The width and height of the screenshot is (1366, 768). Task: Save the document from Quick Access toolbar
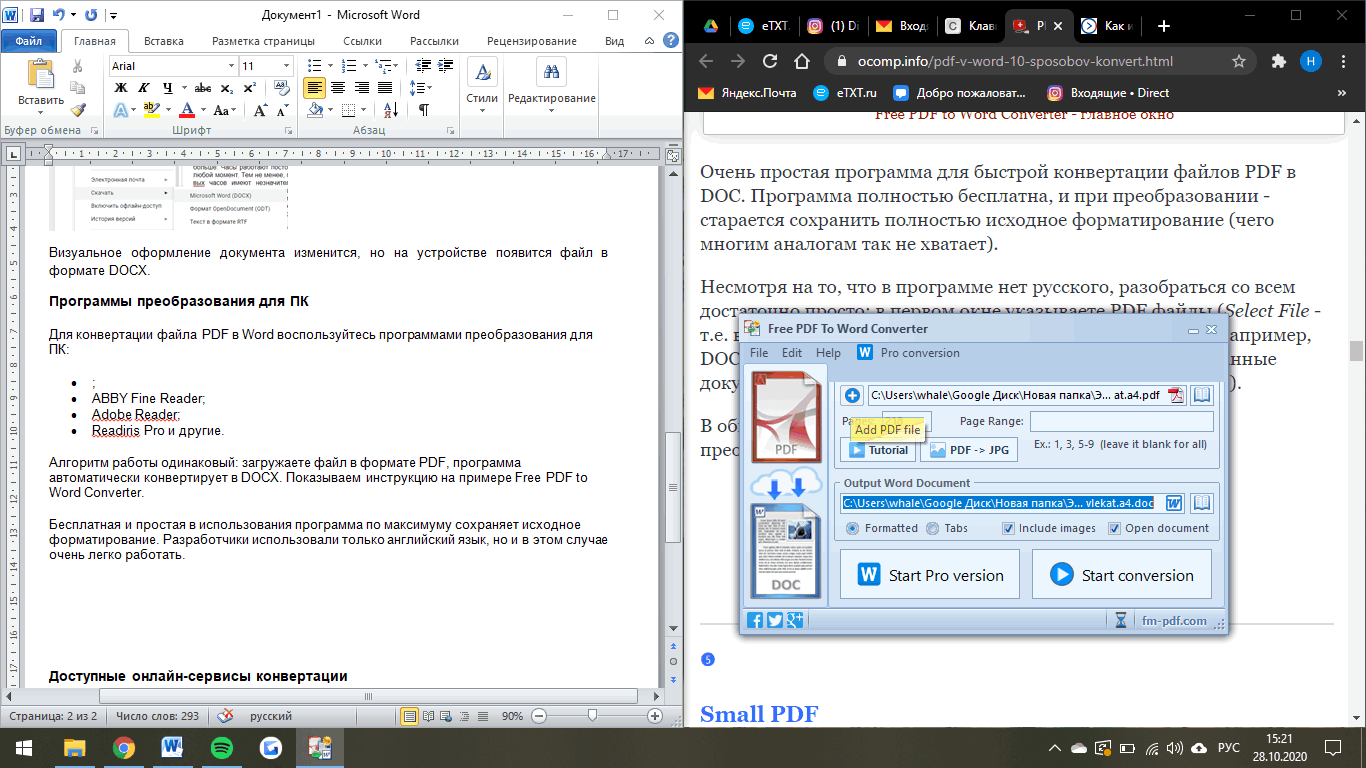tap(37, 15)
